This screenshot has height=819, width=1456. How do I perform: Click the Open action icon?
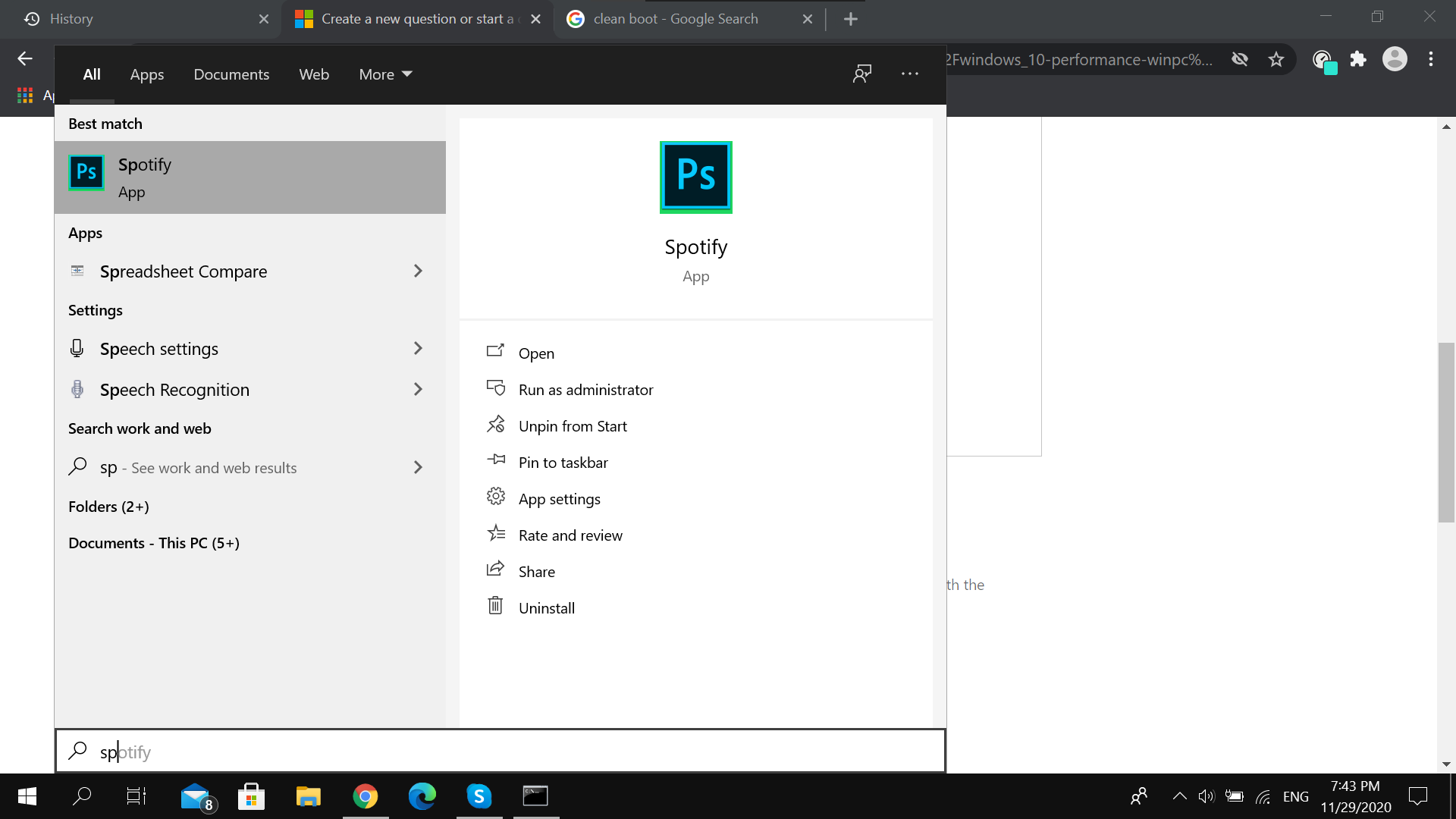click(x=495, y=351)
